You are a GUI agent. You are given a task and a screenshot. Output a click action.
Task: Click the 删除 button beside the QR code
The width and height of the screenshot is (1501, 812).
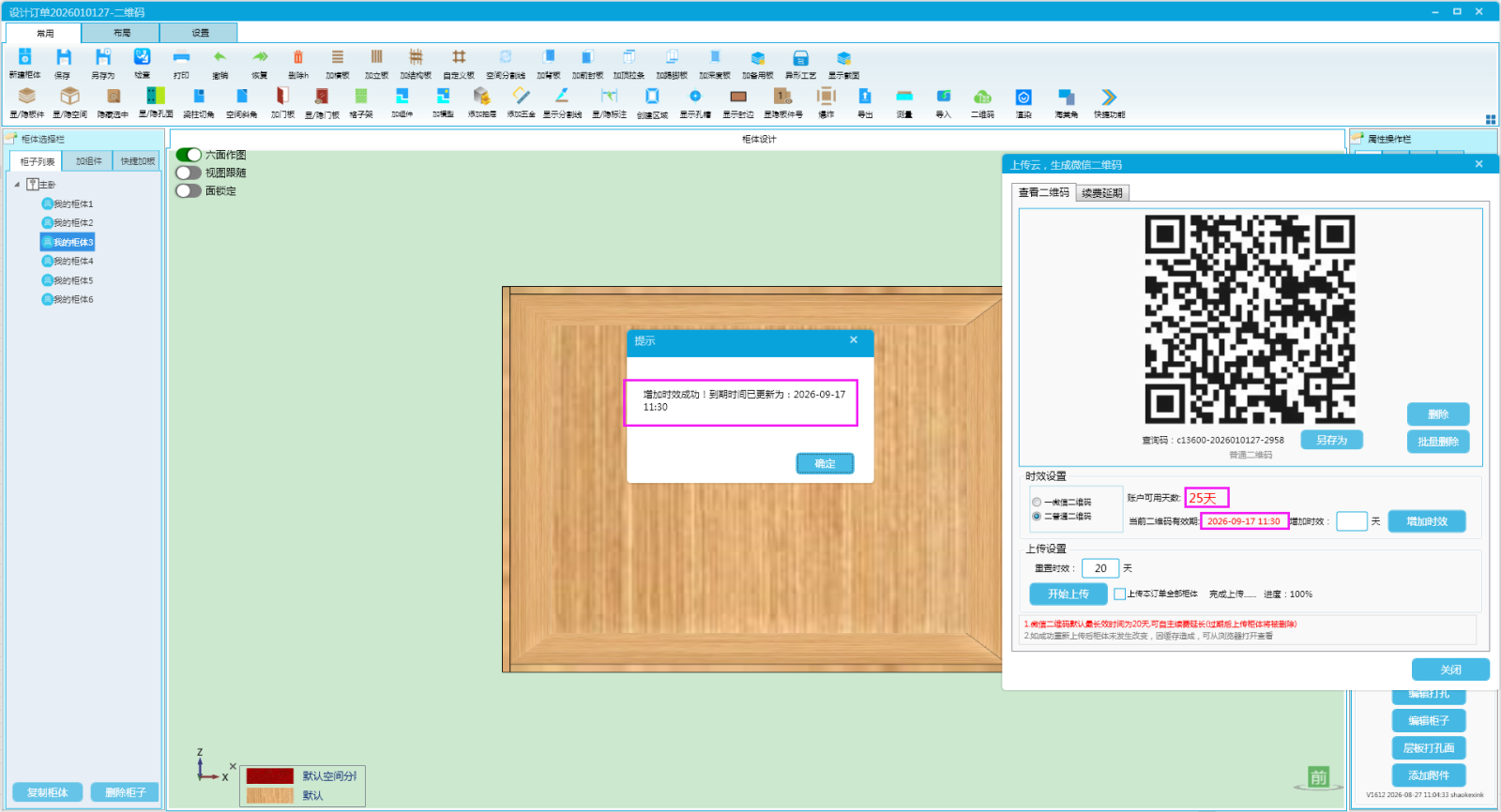click(1438, 414)
